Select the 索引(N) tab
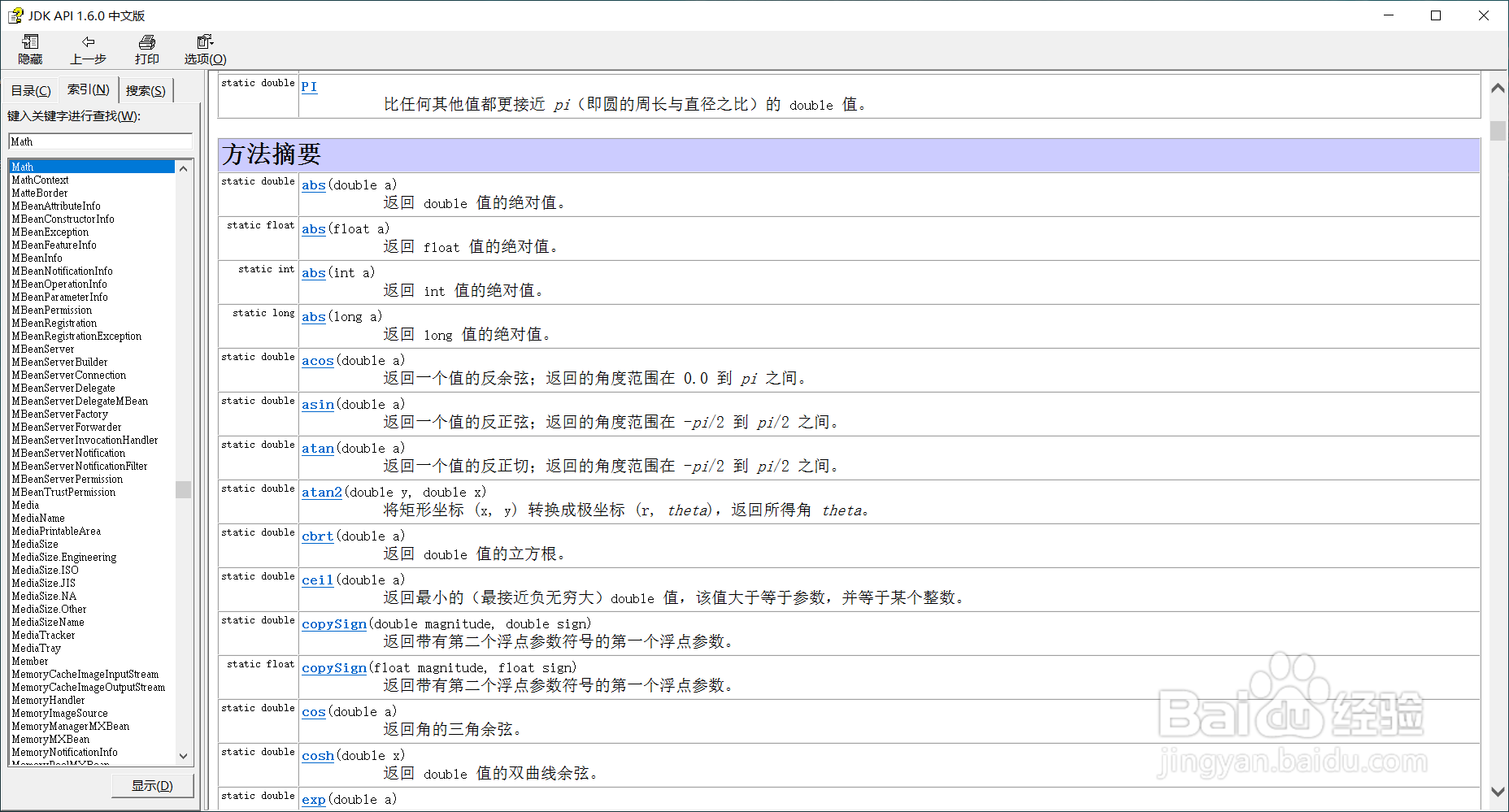The height and width of the screenshot is (812, 1509). [88, 89]
